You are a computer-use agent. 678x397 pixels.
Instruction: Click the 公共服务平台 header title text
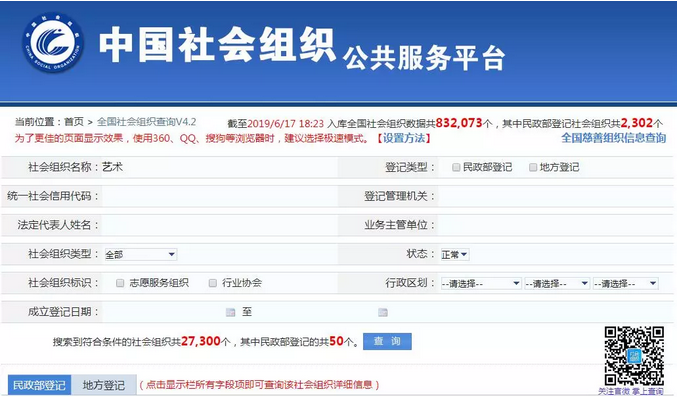(x=424, y=58)
